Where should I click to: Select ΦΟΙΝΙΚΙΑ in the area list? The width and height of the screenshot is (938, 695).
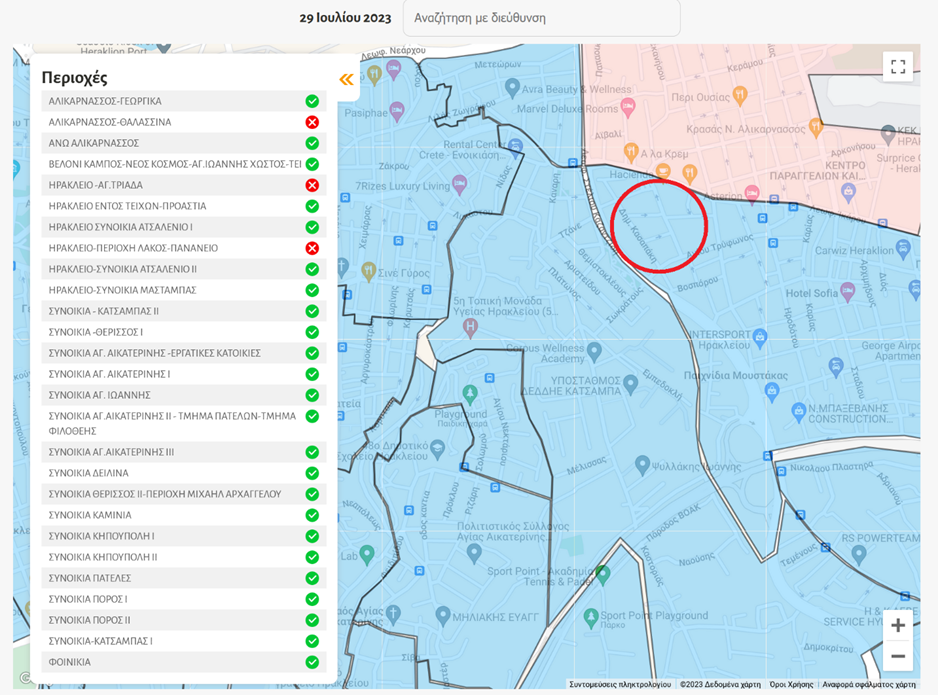(x=70, y=662)
